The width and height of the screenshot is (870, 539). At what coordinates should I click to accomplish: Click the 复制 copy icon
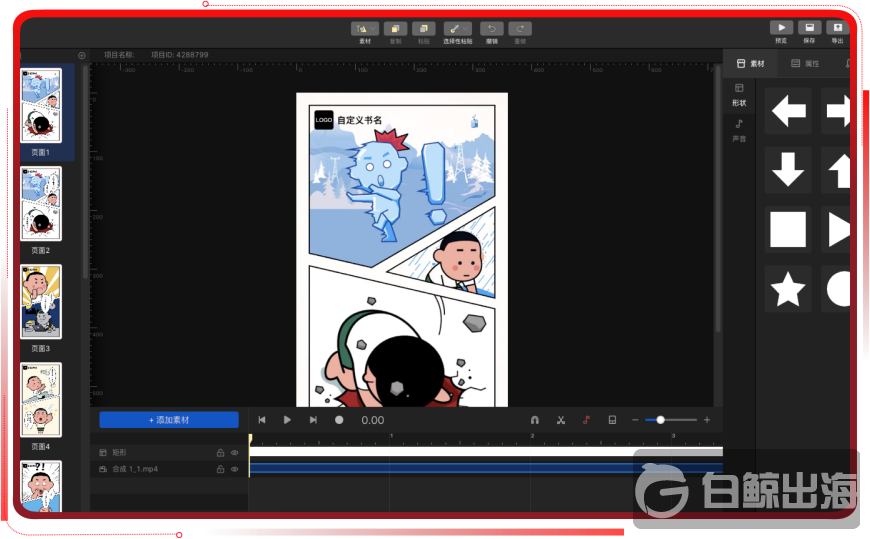395,29
